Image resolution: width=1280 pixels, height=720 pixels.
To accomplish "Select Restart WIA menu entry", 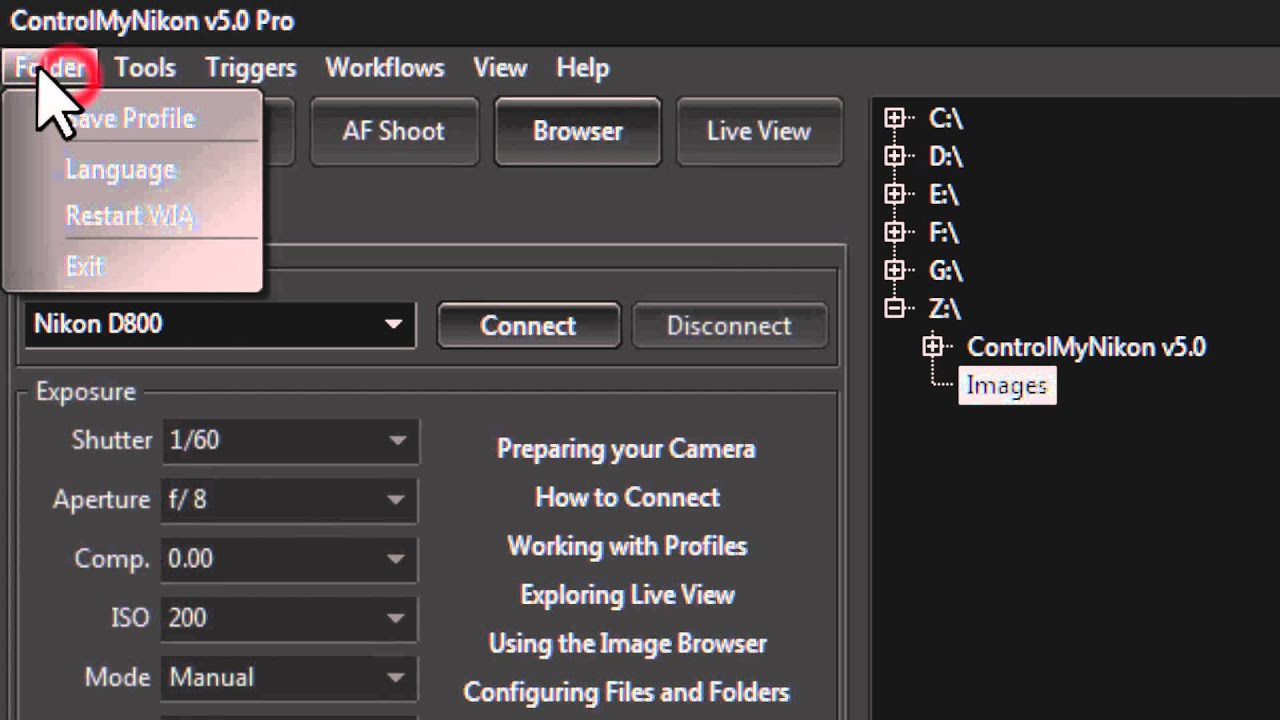I will pyautogui.click(x=130, y=216).
